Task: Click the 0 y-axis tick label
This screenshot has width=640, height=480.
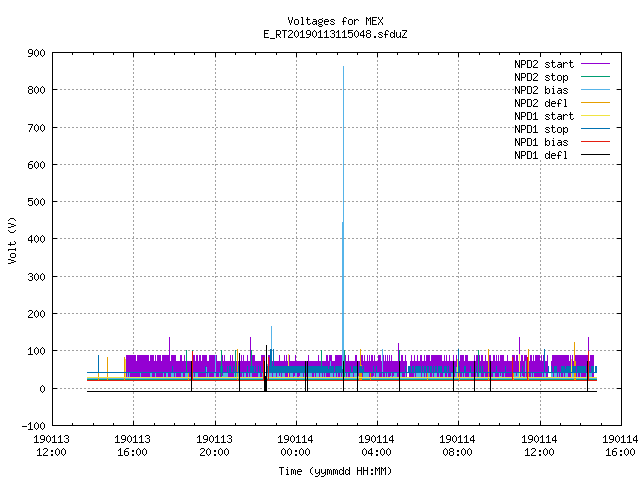Action: [x=42, y=389]
